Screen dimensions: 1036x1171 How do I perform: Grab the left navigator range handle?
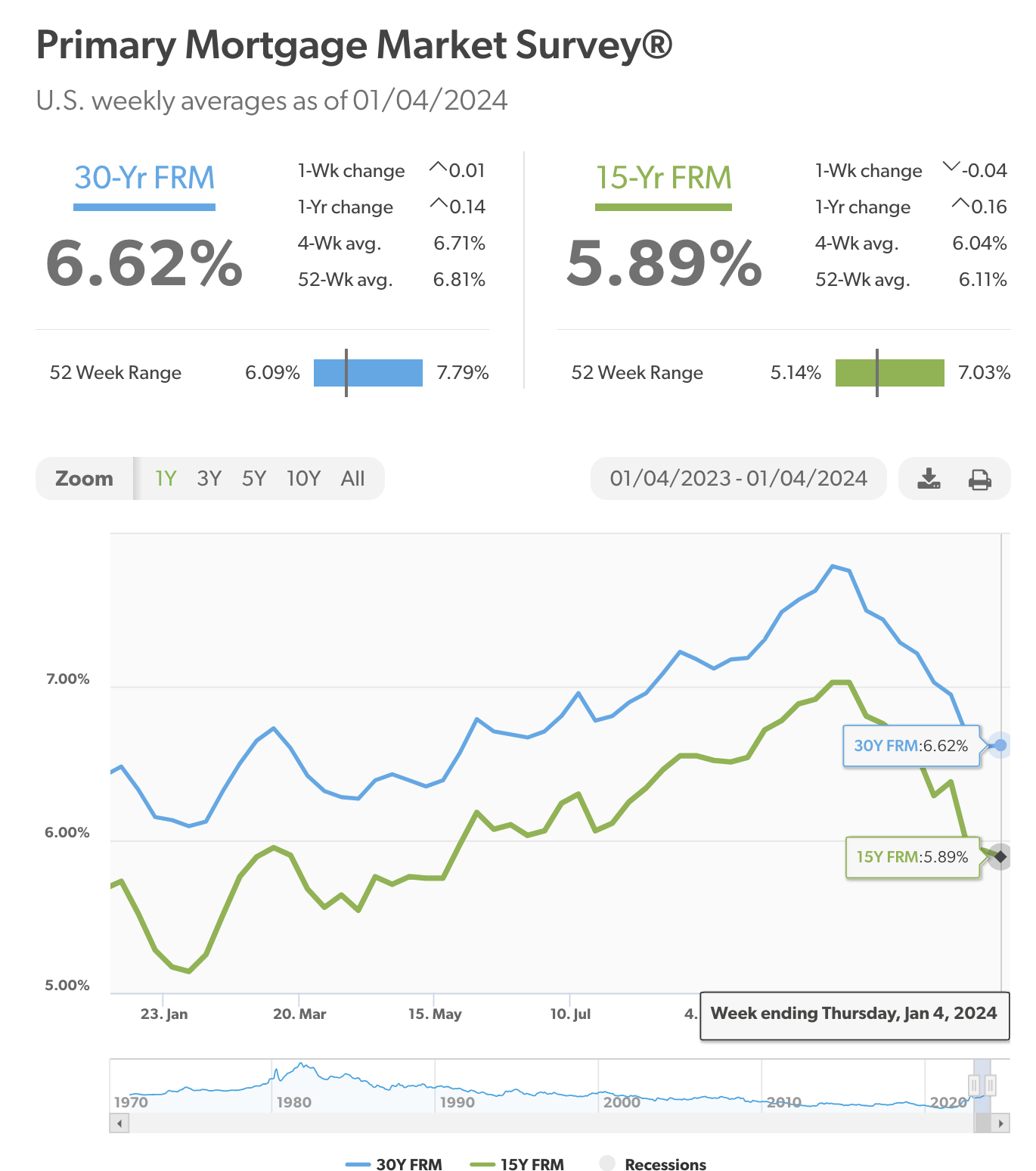[x=974, y=1086]
